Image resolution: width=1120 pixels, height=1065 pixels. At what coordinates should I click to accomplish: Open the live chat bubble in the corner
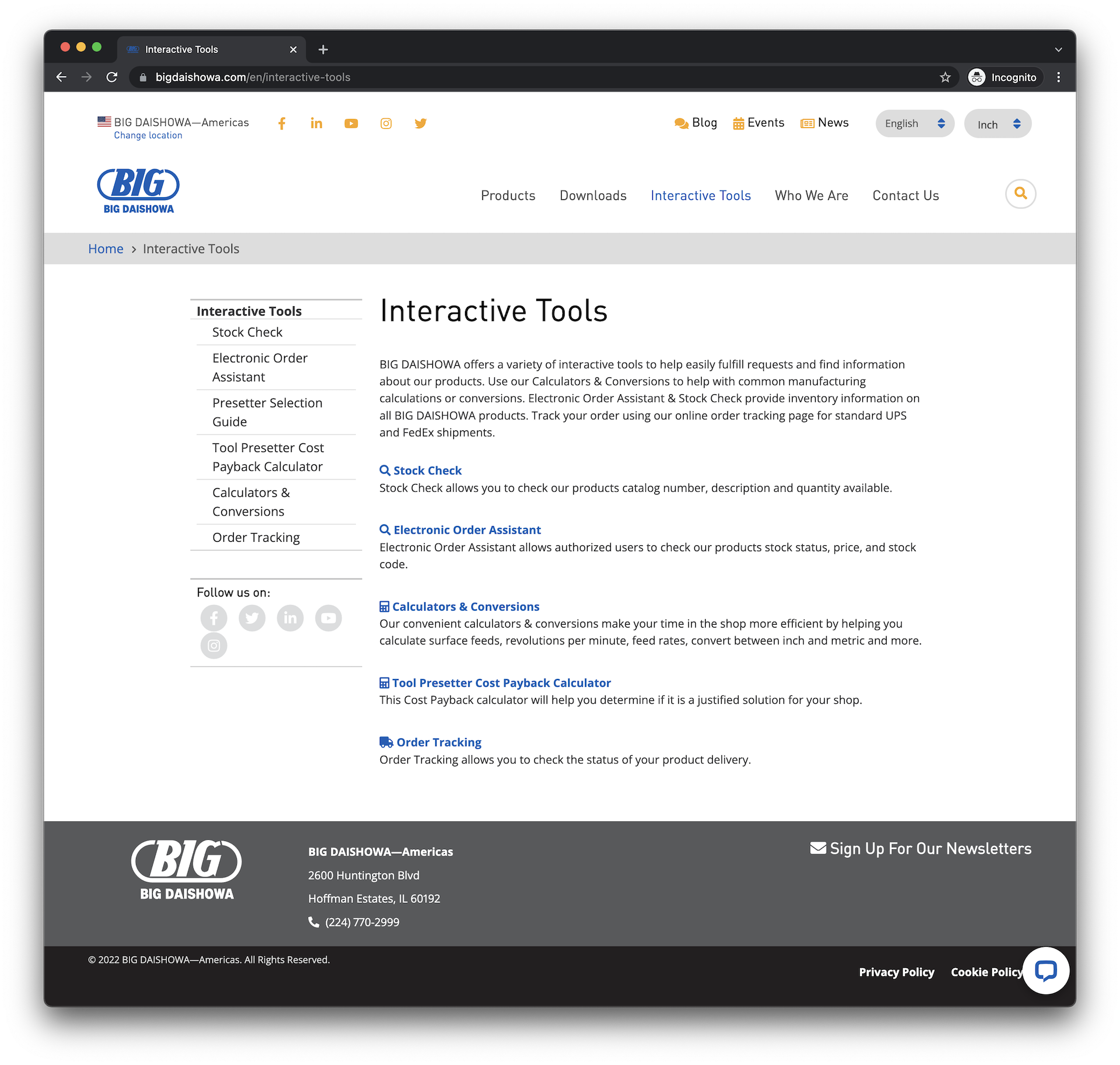tap(1045, 971)
